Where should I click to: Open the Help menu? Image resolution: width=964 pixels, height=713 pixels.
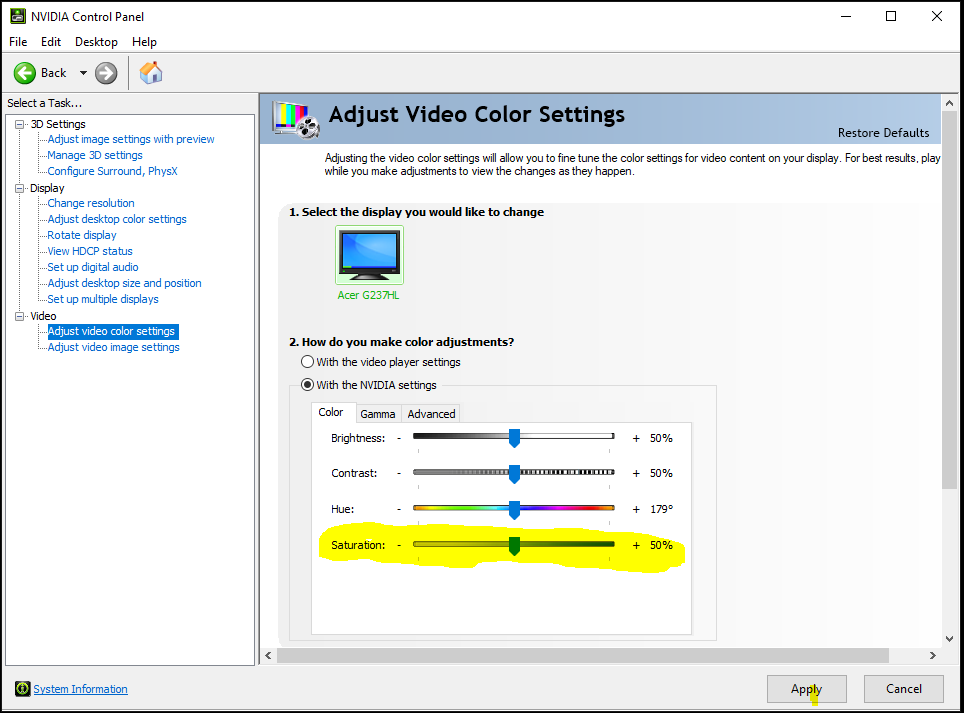(144, 42)
